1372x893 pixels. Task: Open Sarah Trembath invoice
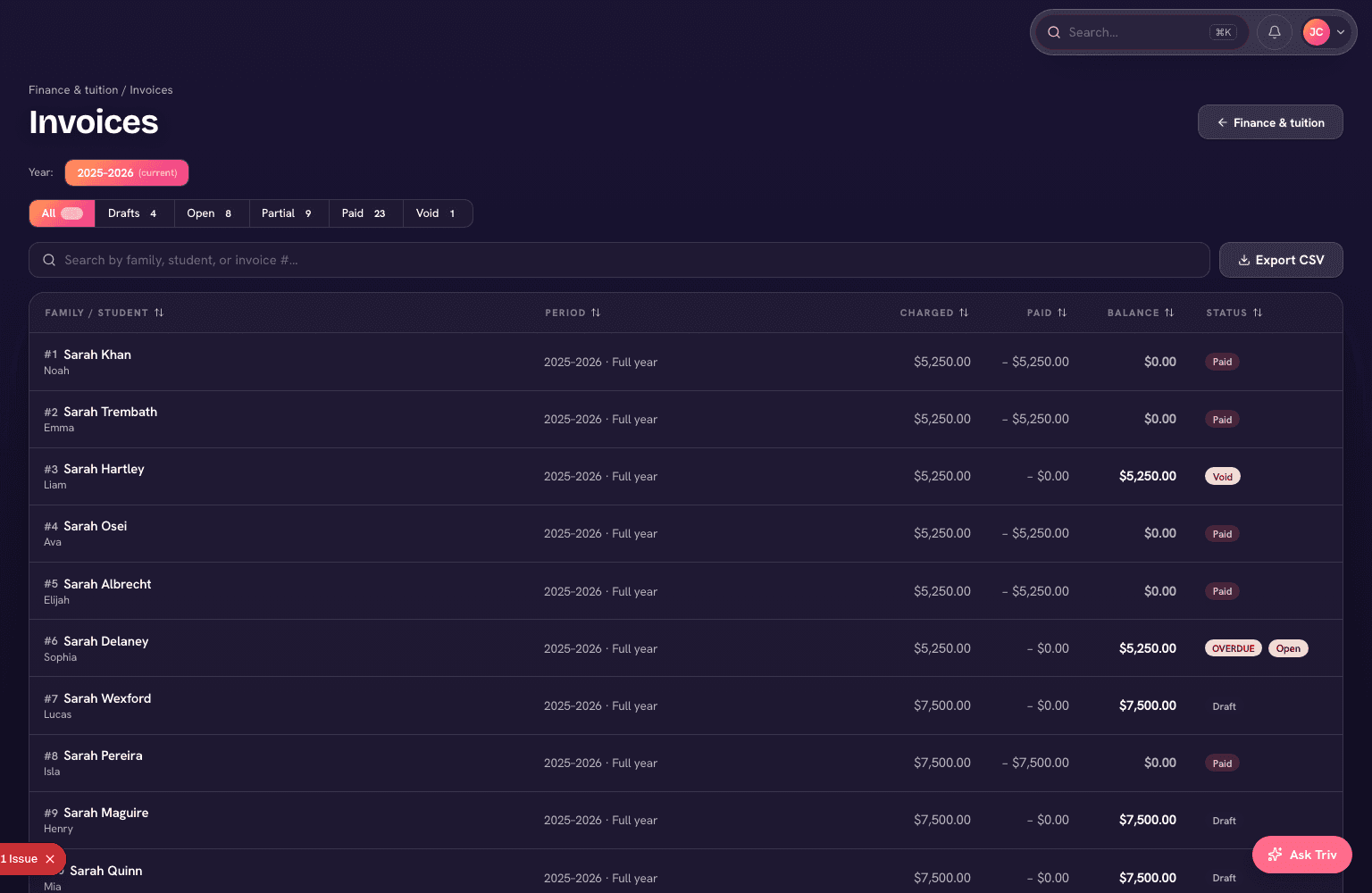686,419
